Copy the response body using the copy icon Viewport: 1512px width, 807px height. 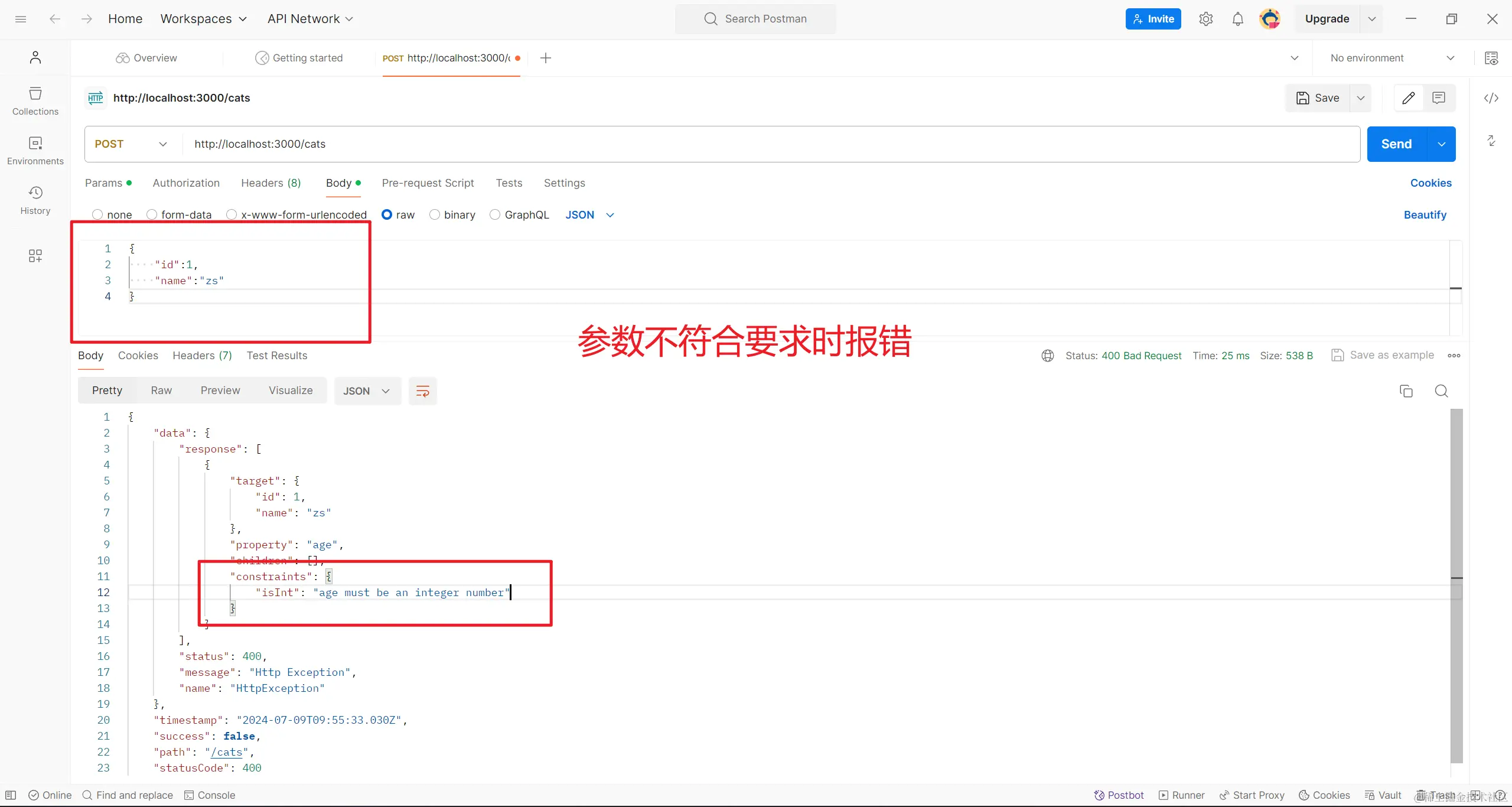click(1406, 391)
